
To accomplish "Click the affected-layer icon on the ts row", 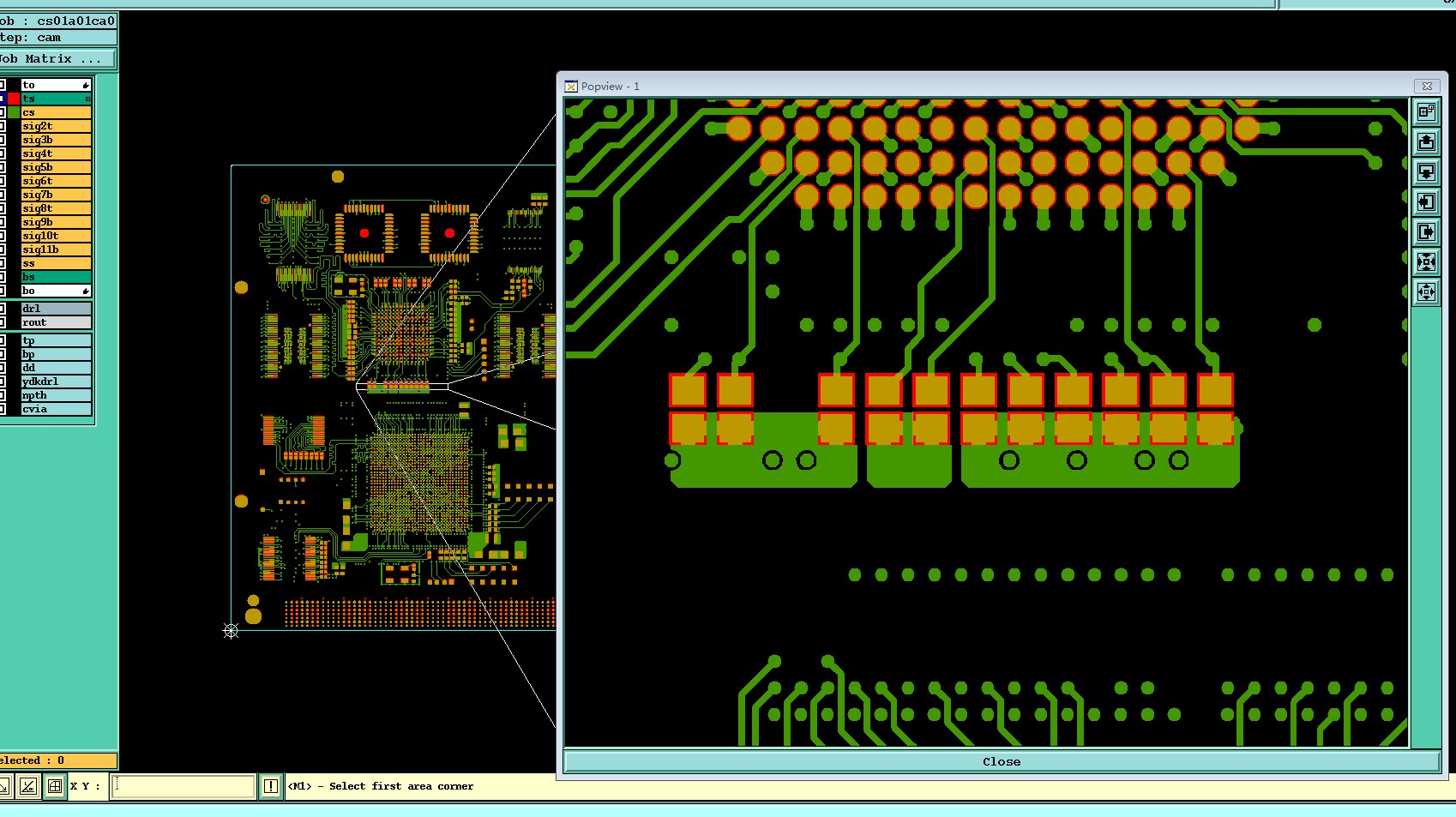I will pos(87,99).
